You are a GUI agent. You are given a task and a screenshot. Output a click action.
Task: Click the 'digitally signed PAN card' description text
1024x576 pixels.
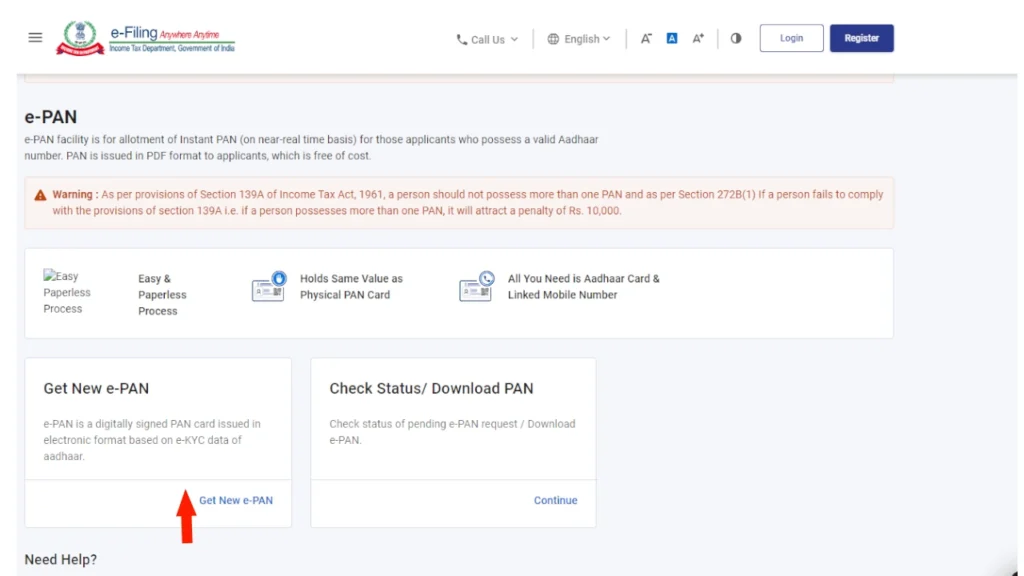click(x=152, y=440)
